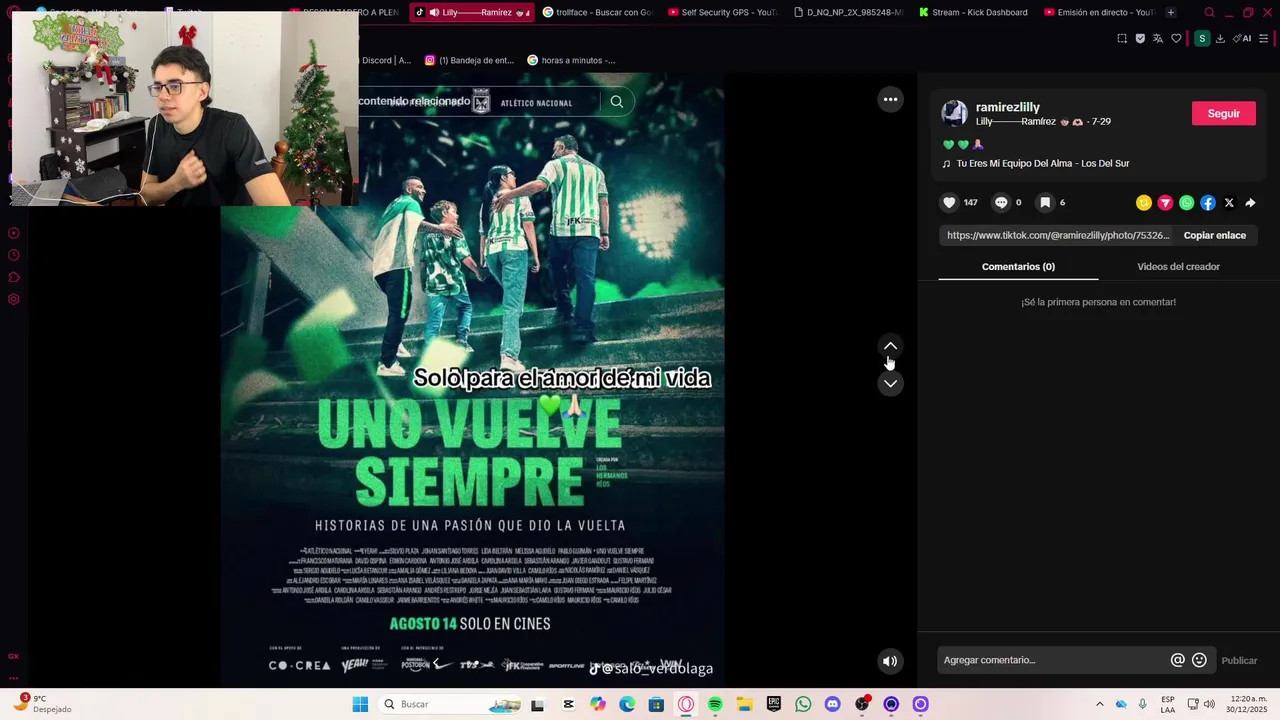Click Copiar enlace button
Viewport: 1280px width, 720px height.
click(1215, 235)
